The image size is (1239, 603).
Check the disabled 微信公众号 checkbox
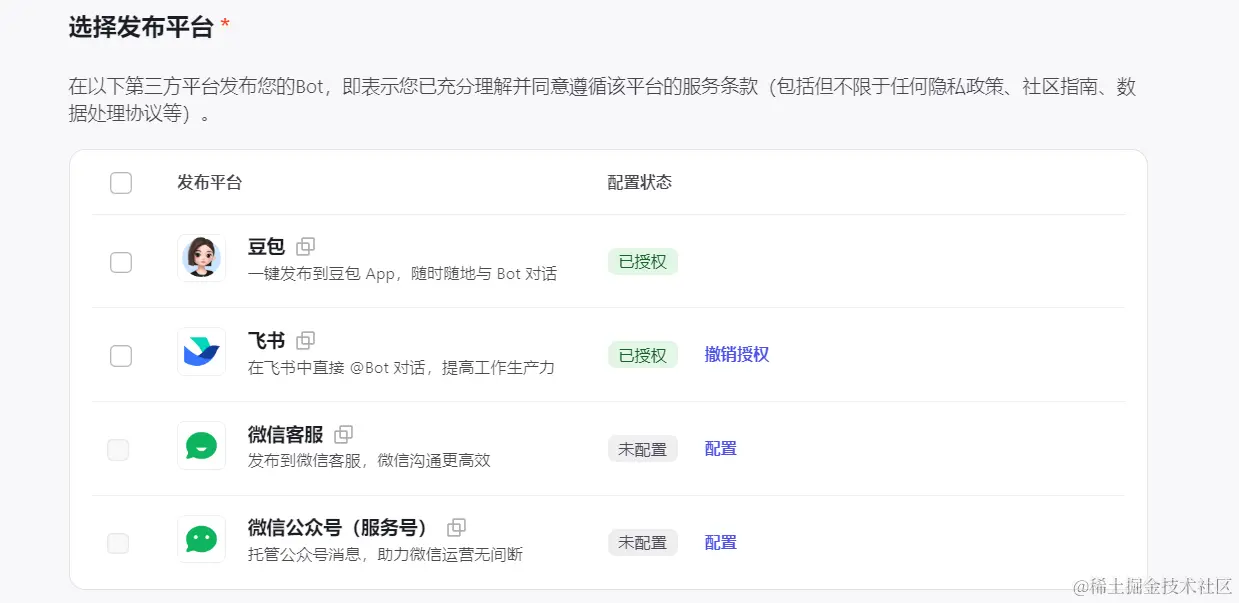[x=118, y=543]
